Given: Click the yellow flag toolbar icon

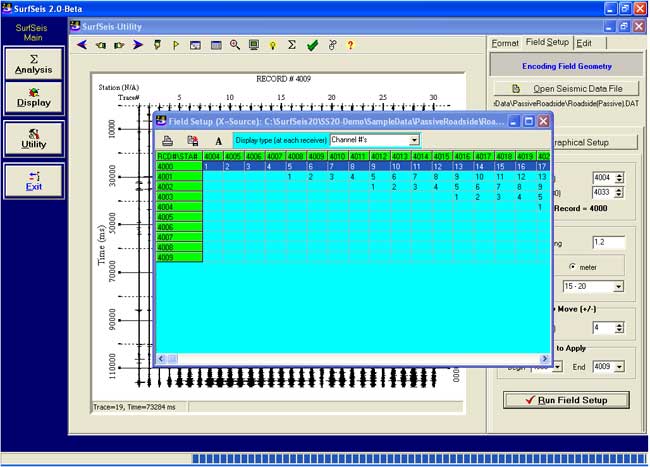Looking at the screenshot, I should (x=176, y=45).
